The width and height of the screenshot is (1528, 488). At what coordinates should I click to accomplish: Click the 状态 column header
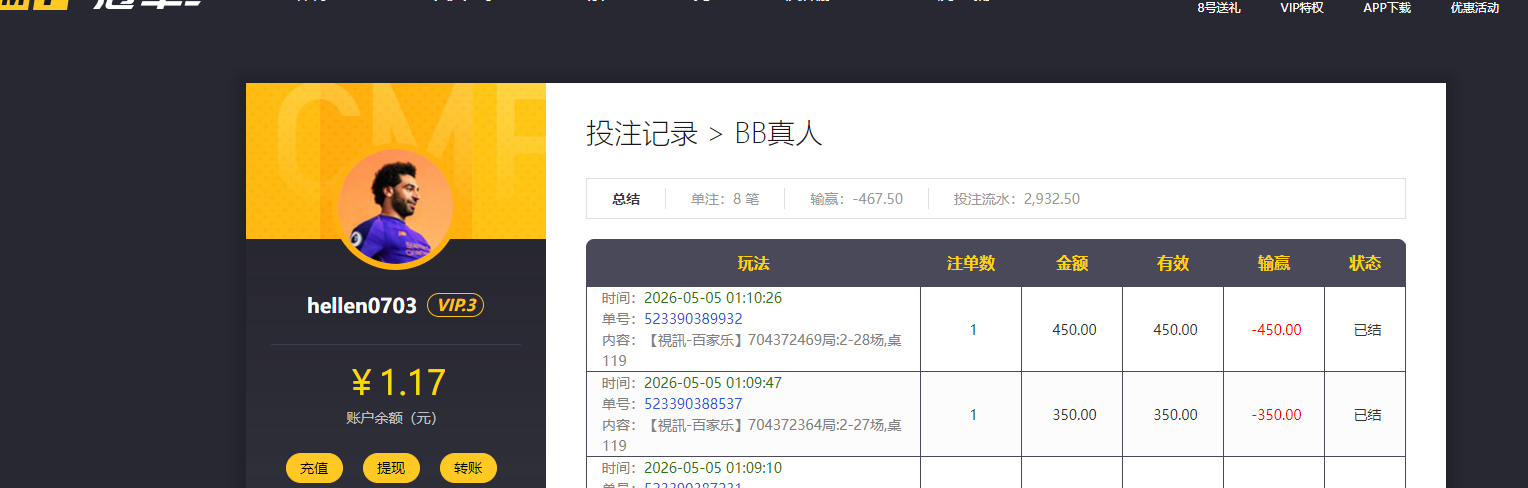1365,263
